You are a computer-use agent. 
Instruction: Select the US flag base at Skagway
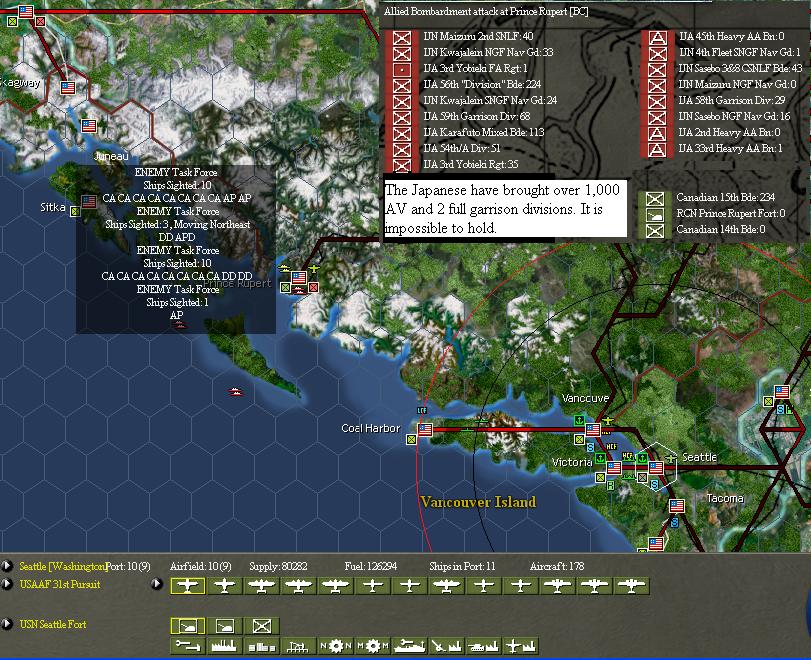tap(68, 87)
